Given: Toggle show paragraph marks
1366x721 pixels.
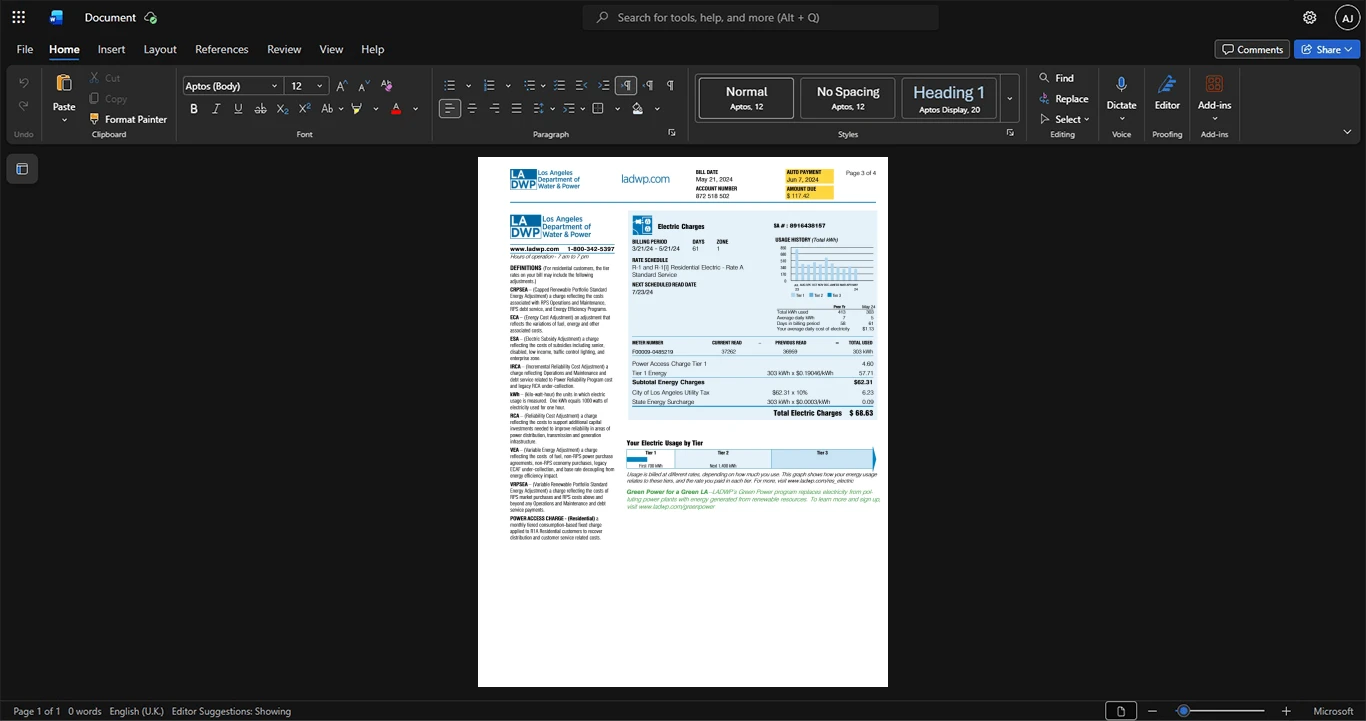Looking at the screenshot, I should pyautogui.click(x=670, y=86).
